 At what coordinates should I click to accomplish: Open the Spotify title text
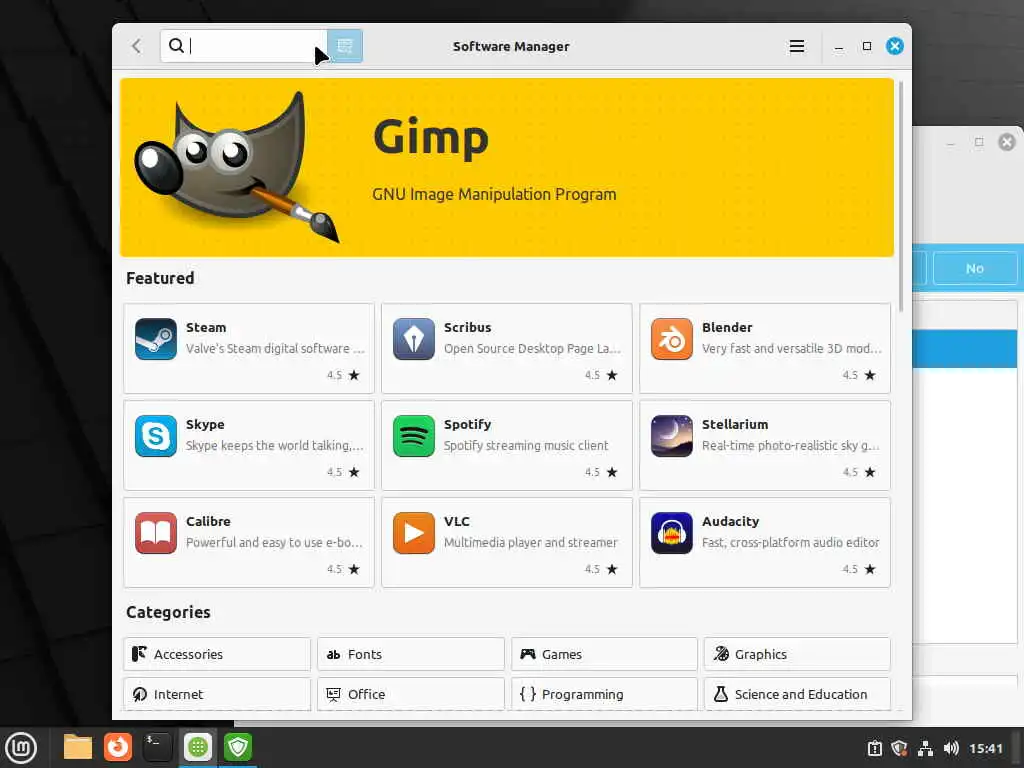click(468, 424)
